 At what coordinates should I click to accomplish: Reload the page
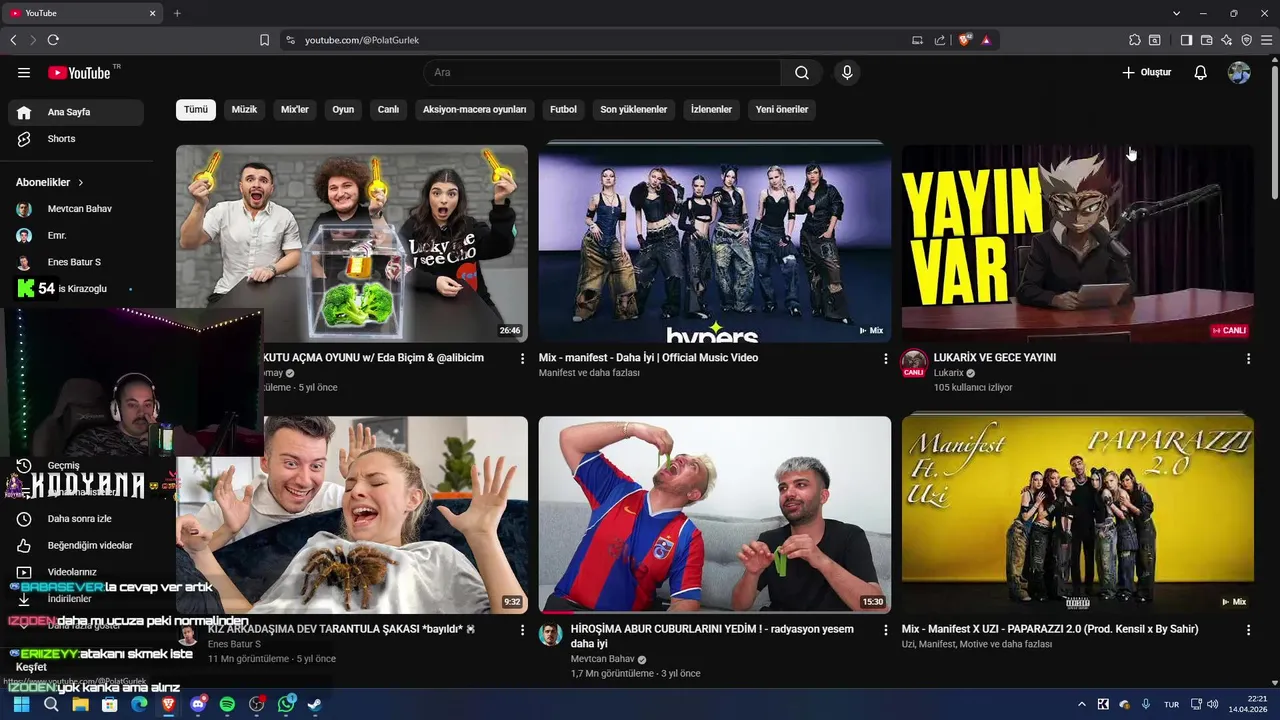(x=53, y=40)
